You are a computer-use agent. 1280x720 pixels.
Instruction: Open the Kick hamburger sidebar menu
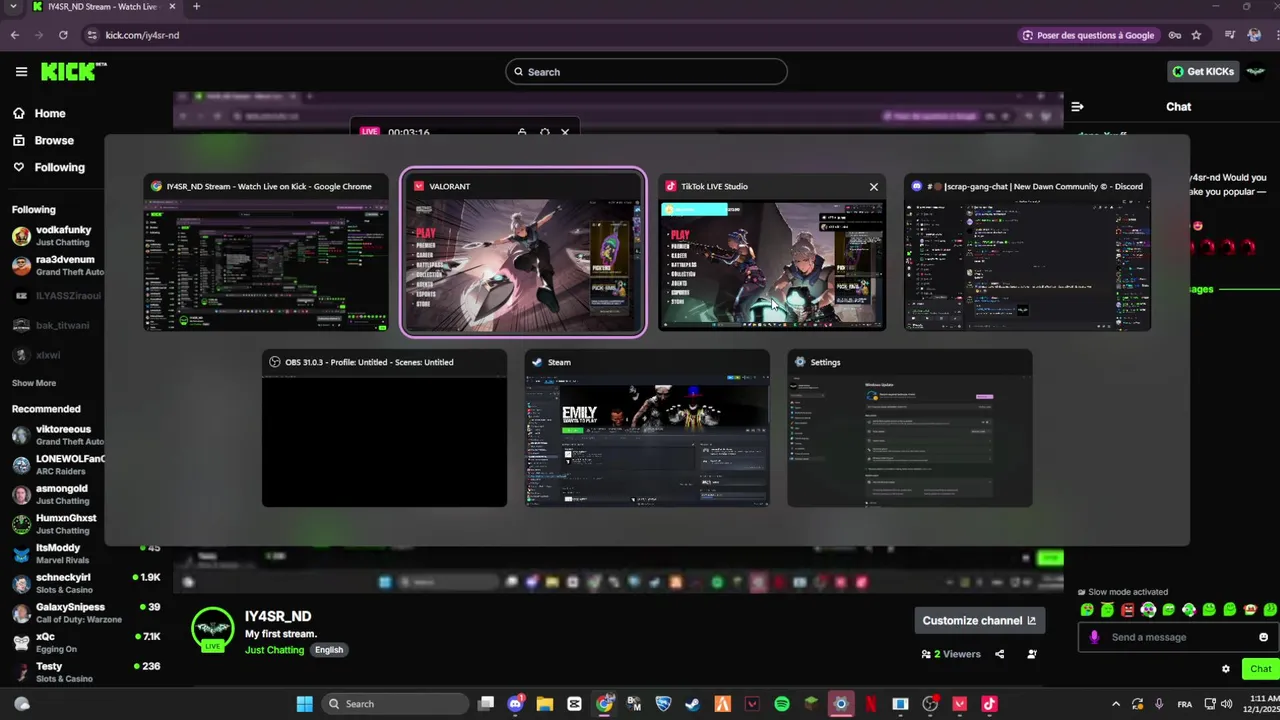21,72
